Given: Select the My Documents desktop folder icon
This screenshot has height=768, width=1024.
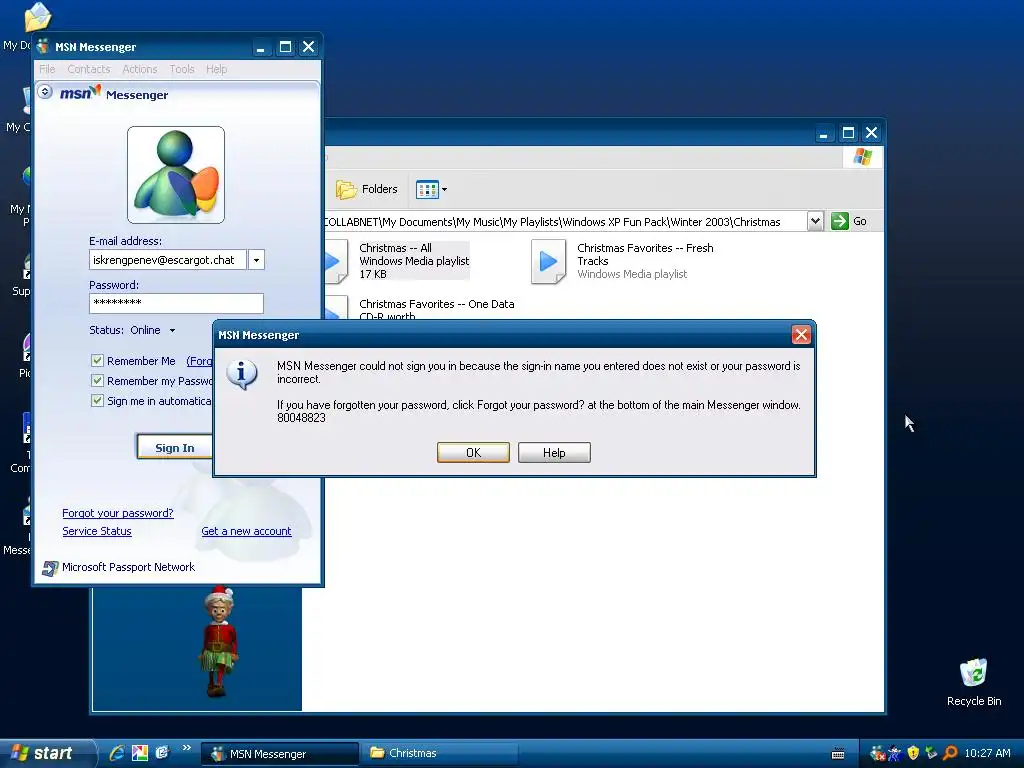Looking at the screenshot, I should tap(37, 17).
